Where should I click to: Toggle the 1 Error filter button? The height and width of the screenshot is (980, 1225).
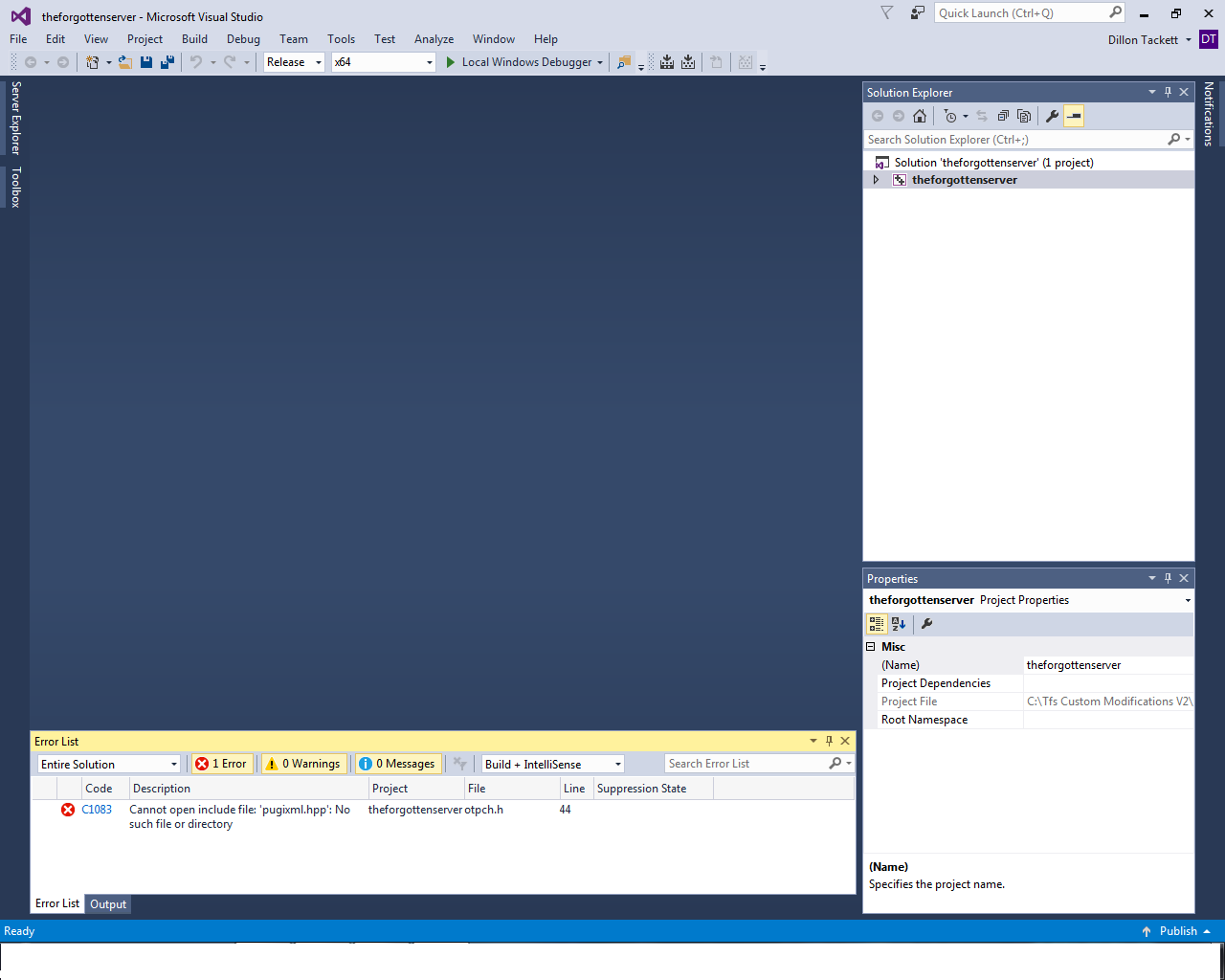222,764
